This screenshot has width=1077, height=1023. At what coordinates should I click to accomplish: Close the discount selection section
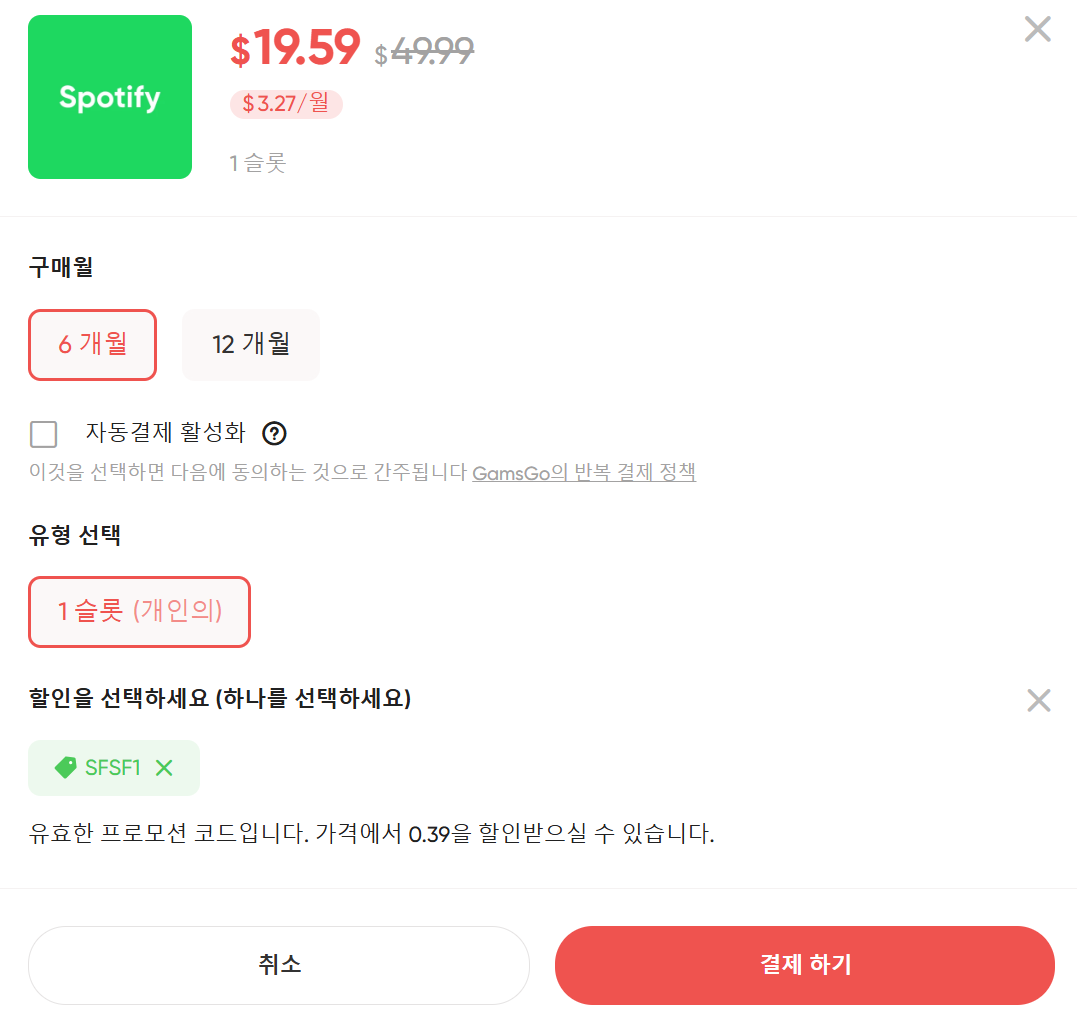click(x=1038, y=701)
